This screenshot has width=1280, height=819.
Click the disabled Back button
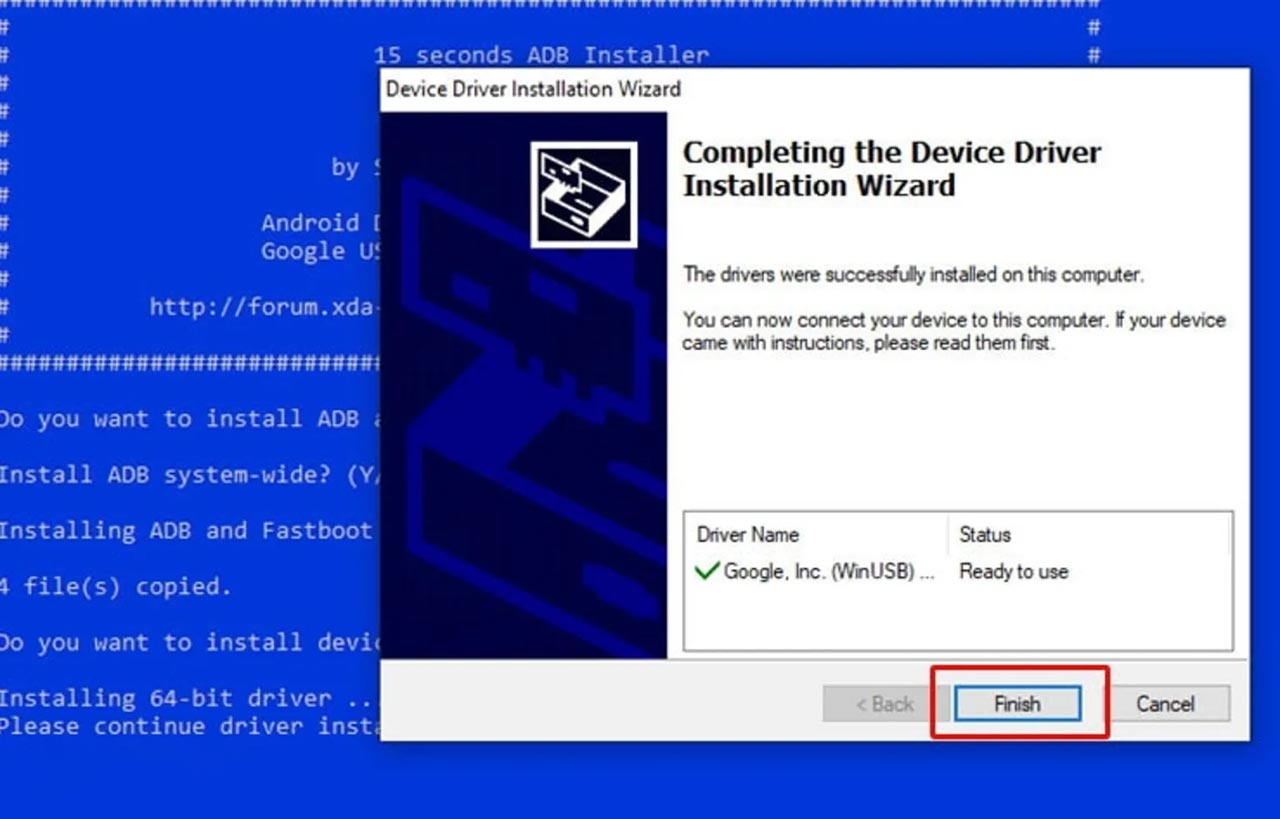point(884,703)
